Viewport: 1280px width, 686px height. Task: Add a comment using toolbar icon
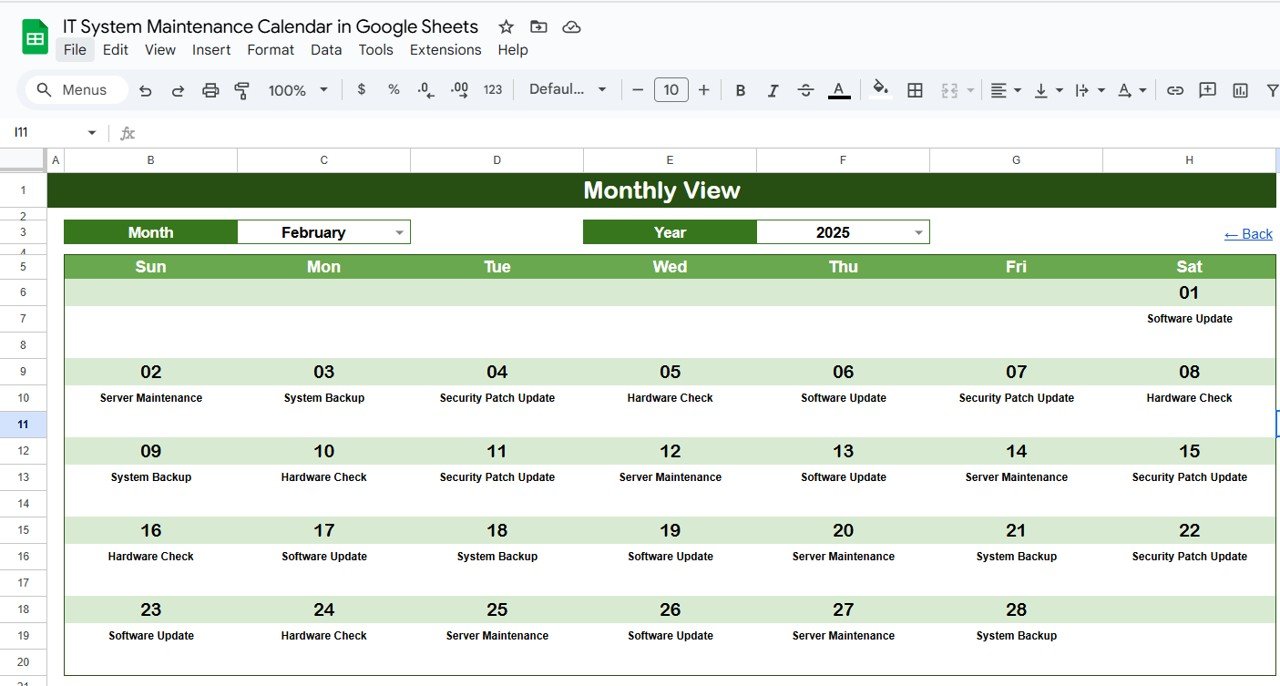pyautogui.click(x=1207, y=90)
